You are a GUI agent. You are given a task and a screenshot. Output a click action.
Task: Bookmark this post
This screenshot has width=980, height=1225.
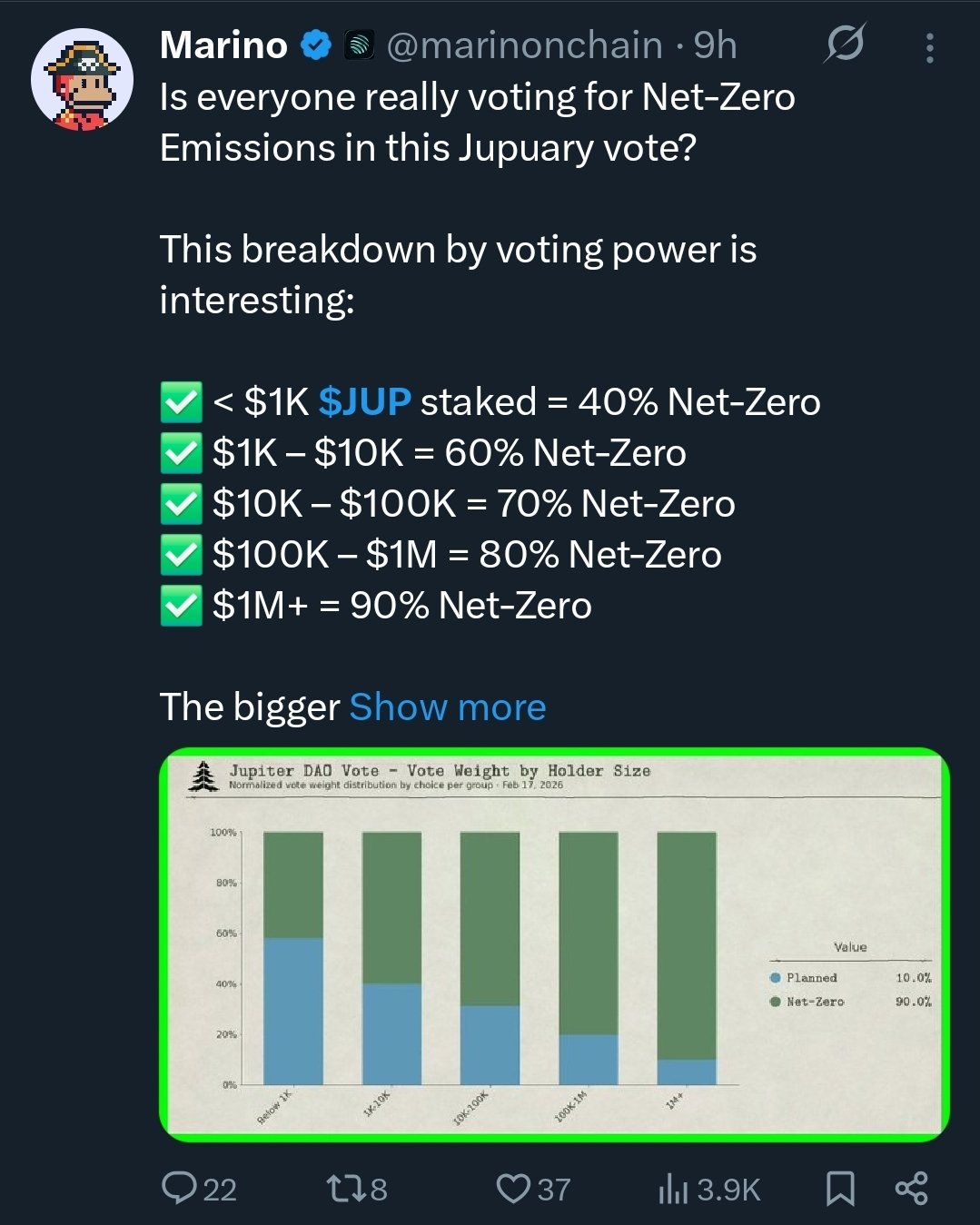pyautogui.click(x=840, y=1188)
